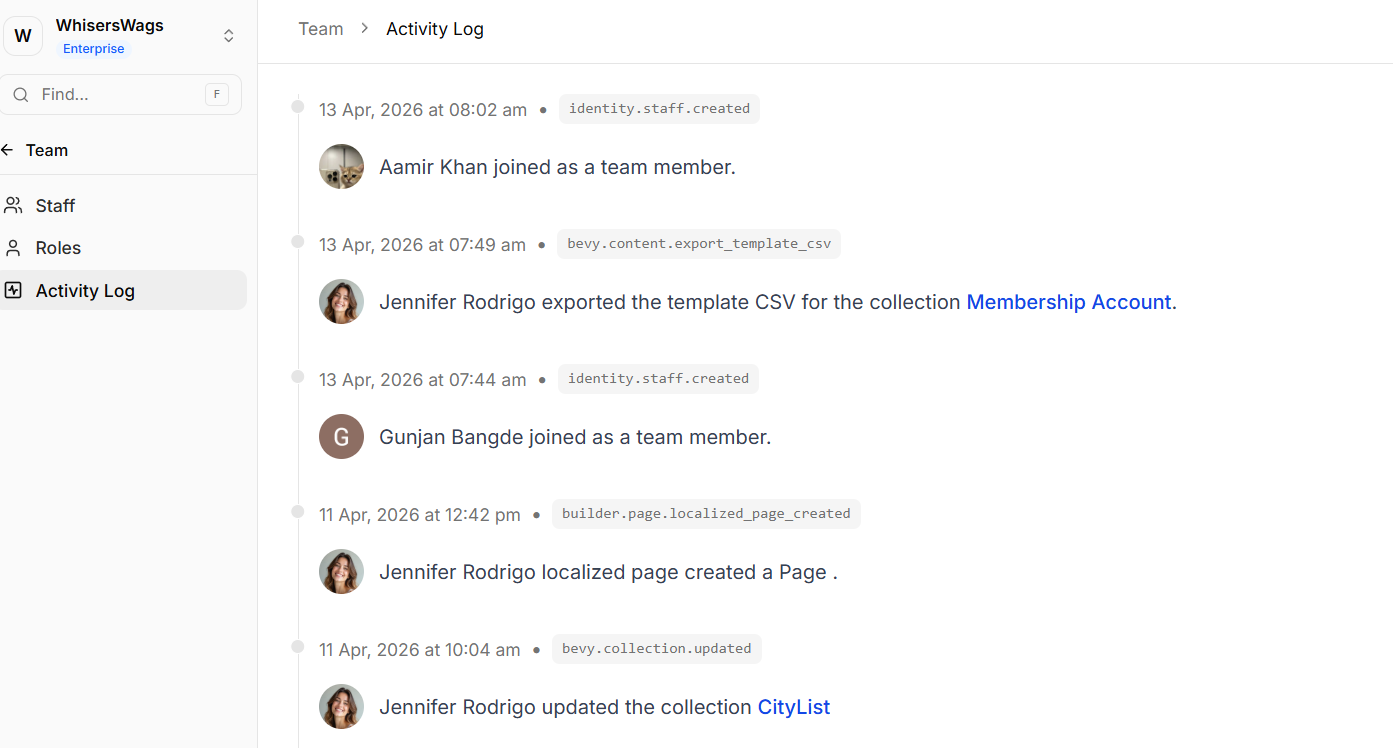1393x748 pixels.
Task: Select Activity Log in the sidebar
Action: 85,291
